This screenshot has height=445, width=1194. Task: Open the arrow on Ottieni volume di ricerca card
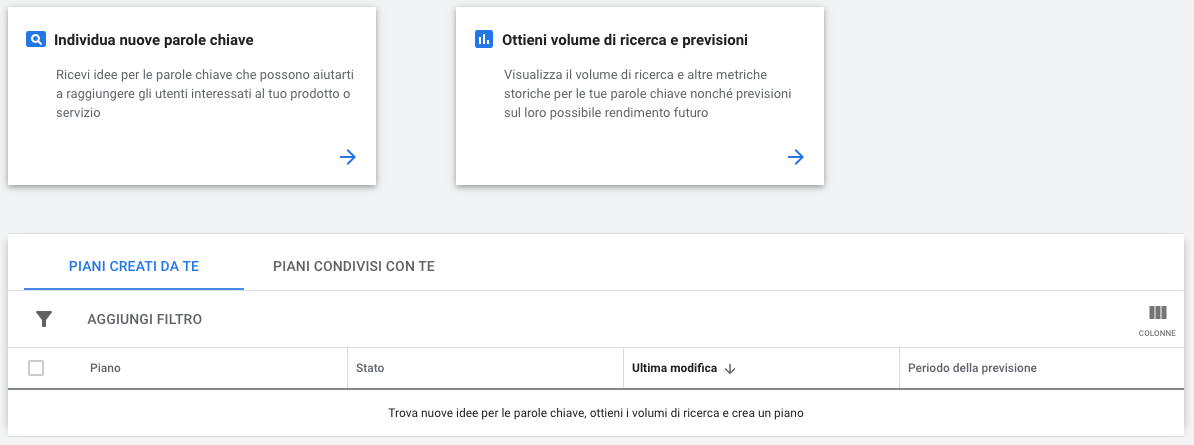[x=796, y=157]
